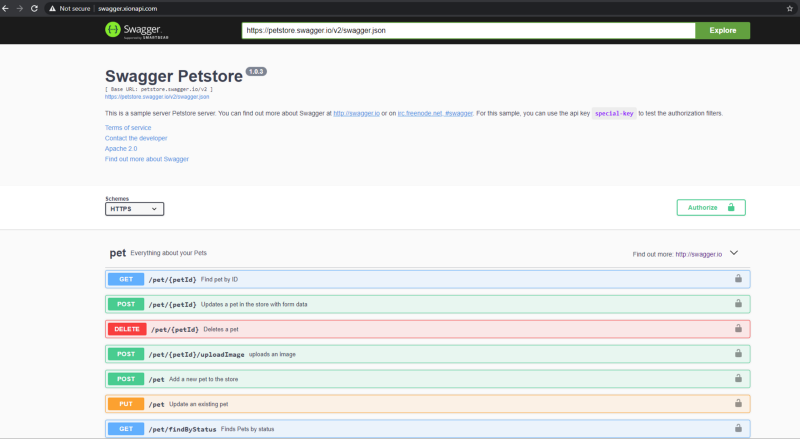Click lock icon on POST /pet row

click(x=738, y=378)
